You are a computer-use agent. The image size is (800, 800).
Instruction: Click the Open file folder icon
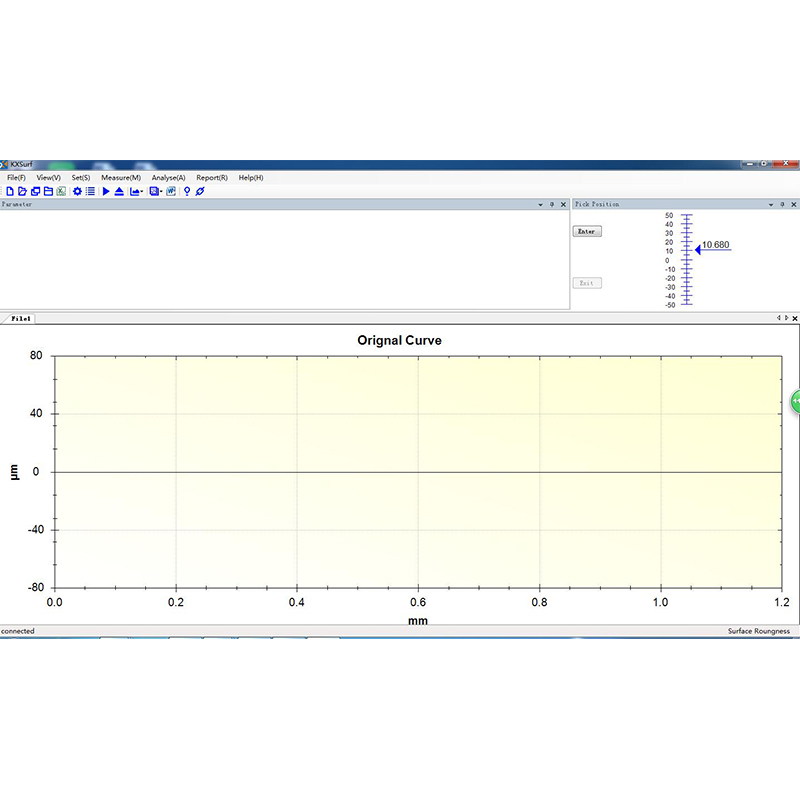22,191
